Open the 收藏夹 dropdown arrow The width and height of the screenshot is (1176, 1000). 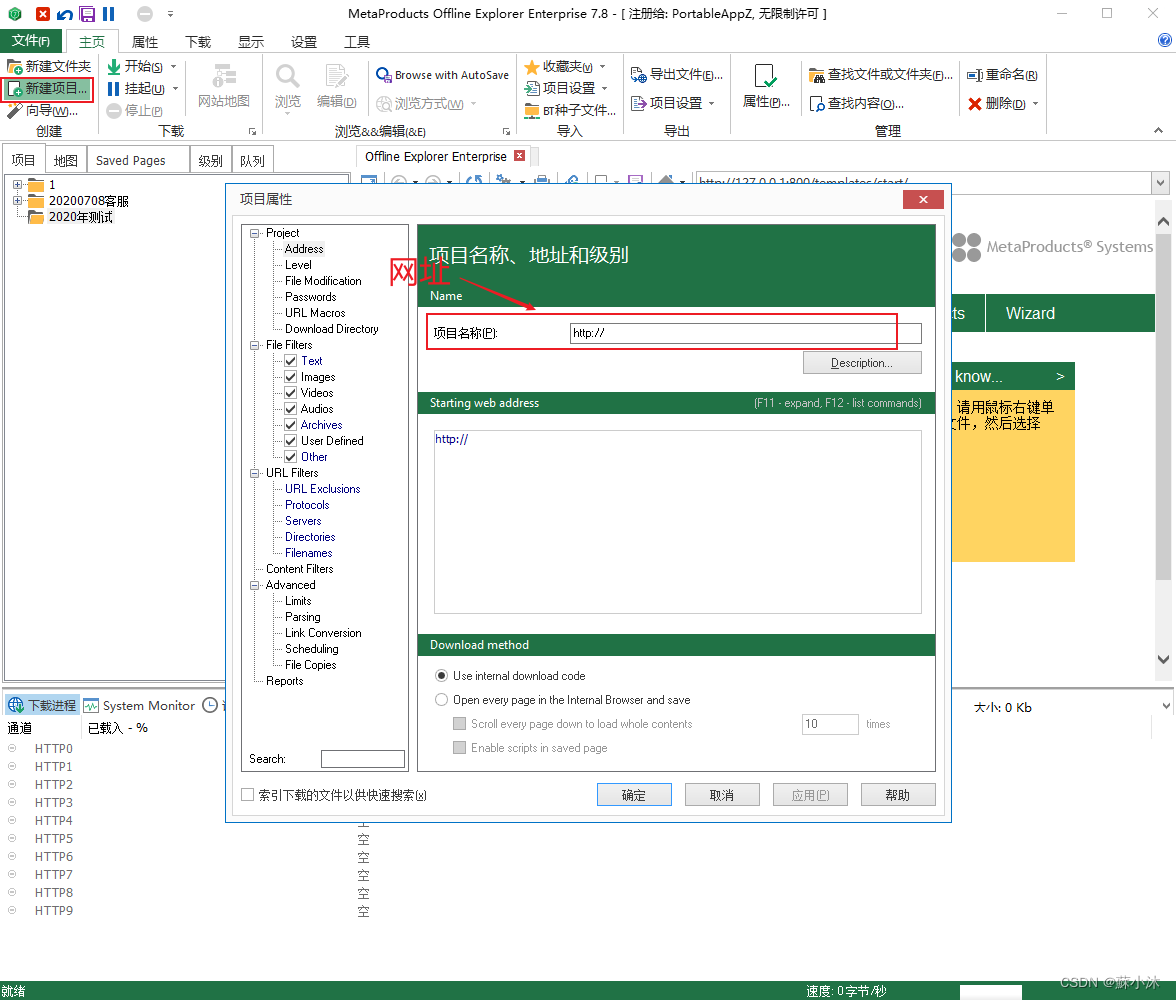click(x=602, y=67)
